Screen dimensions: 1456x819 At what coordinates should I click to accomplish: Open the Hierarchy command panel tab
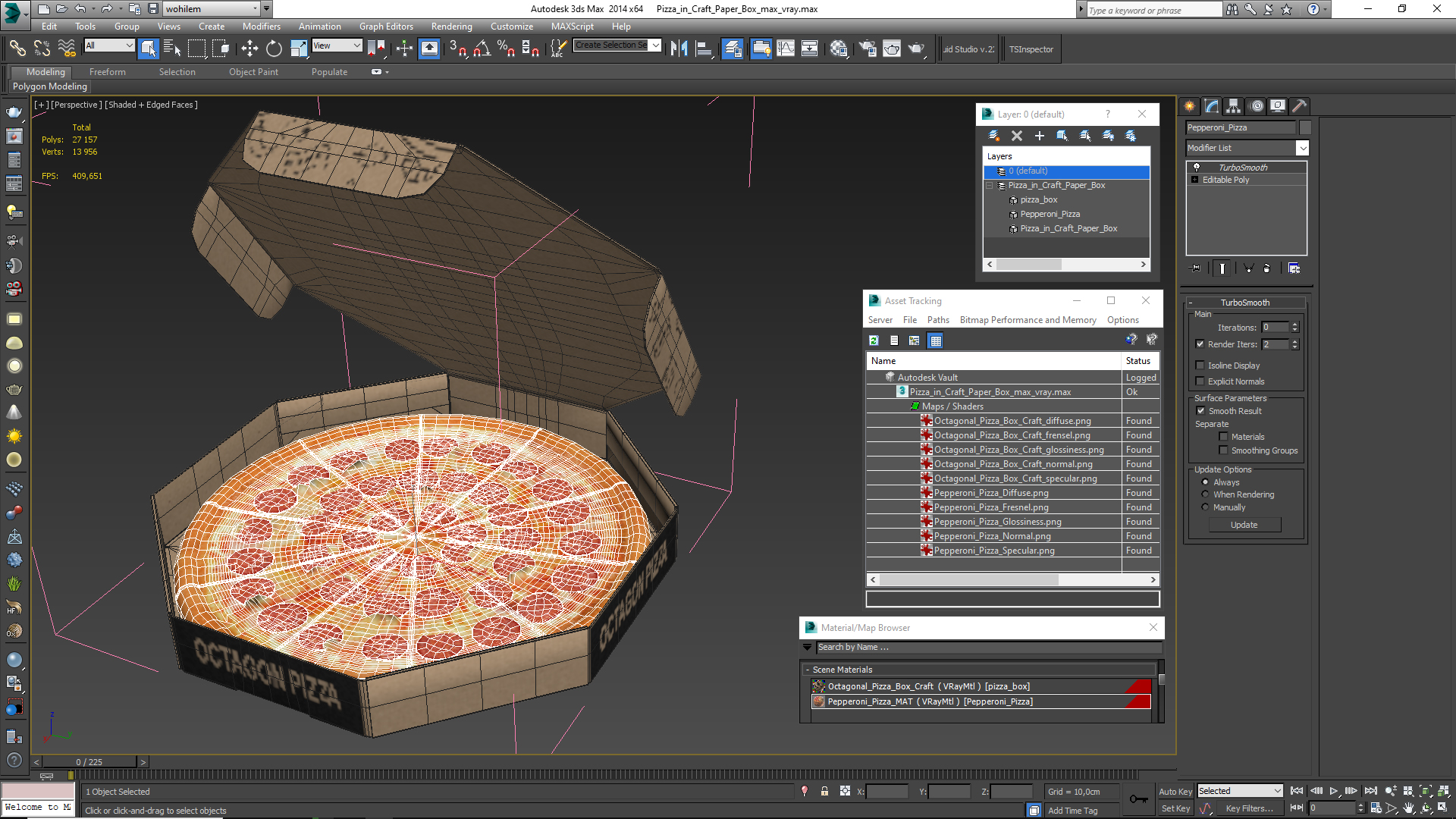click(x=1233, y=106)
